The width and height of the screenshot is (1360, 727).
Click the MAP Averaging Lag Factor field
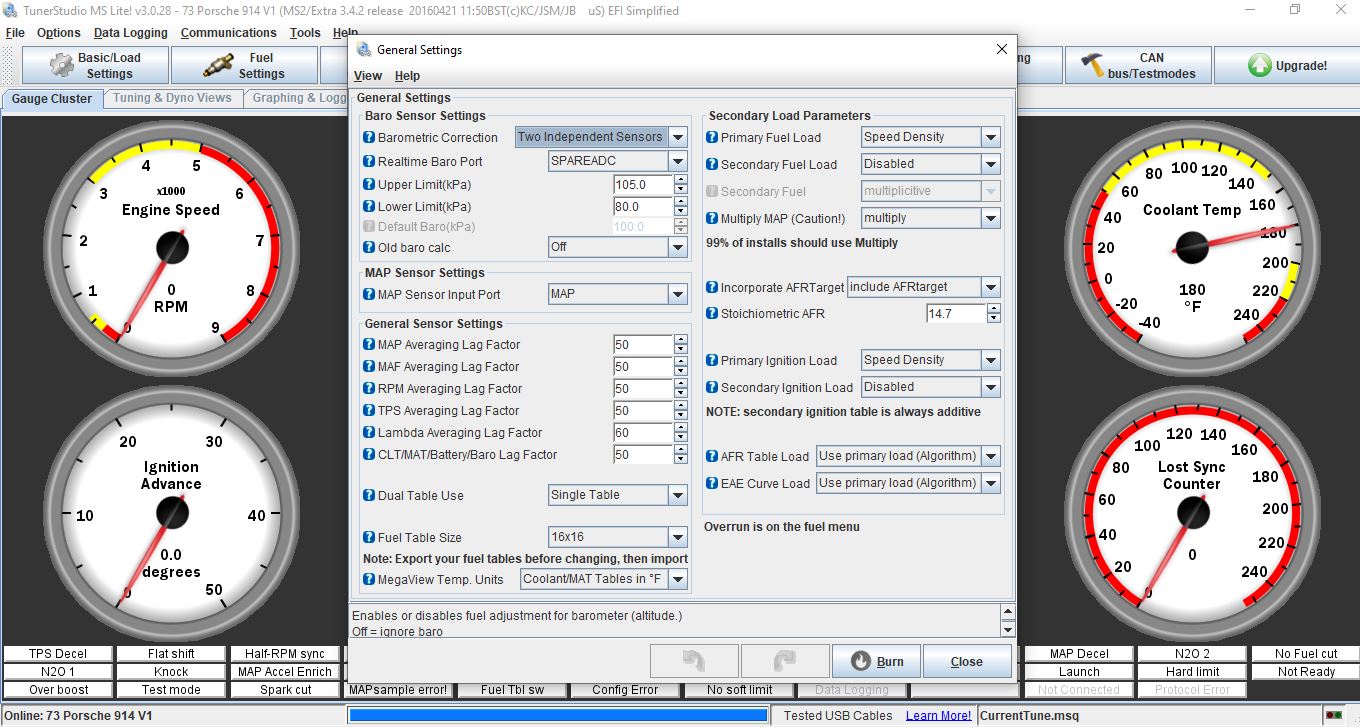(642, 345)
